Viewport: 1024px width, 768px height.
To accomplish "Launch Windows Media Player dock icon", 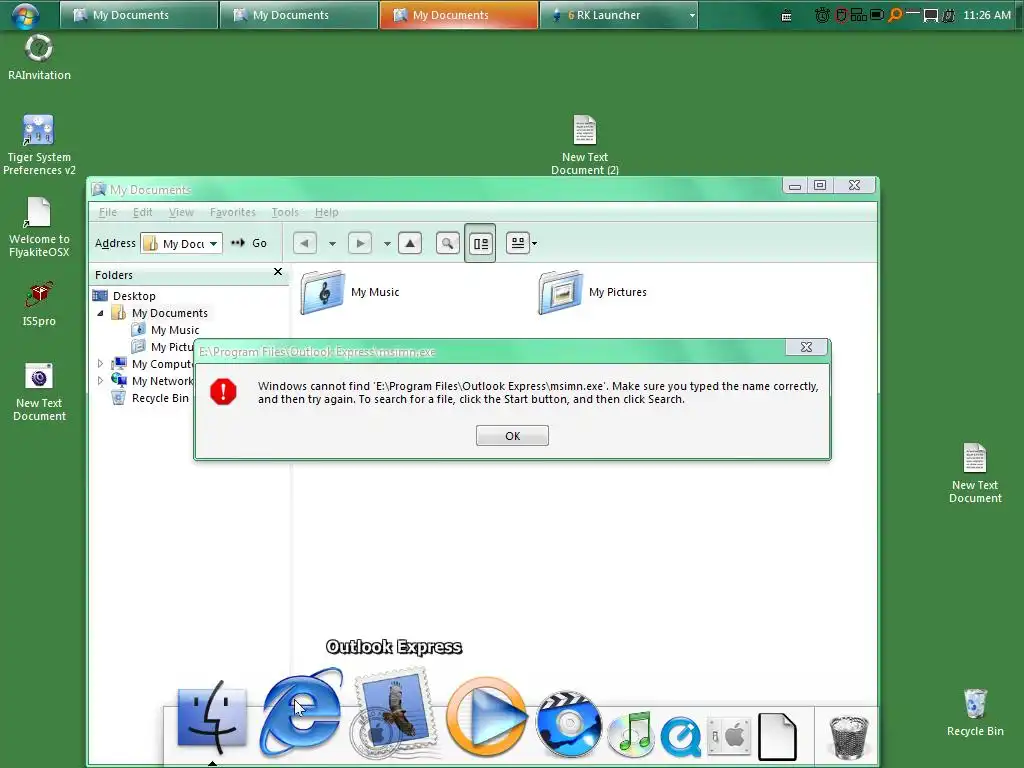I will 486,716.
